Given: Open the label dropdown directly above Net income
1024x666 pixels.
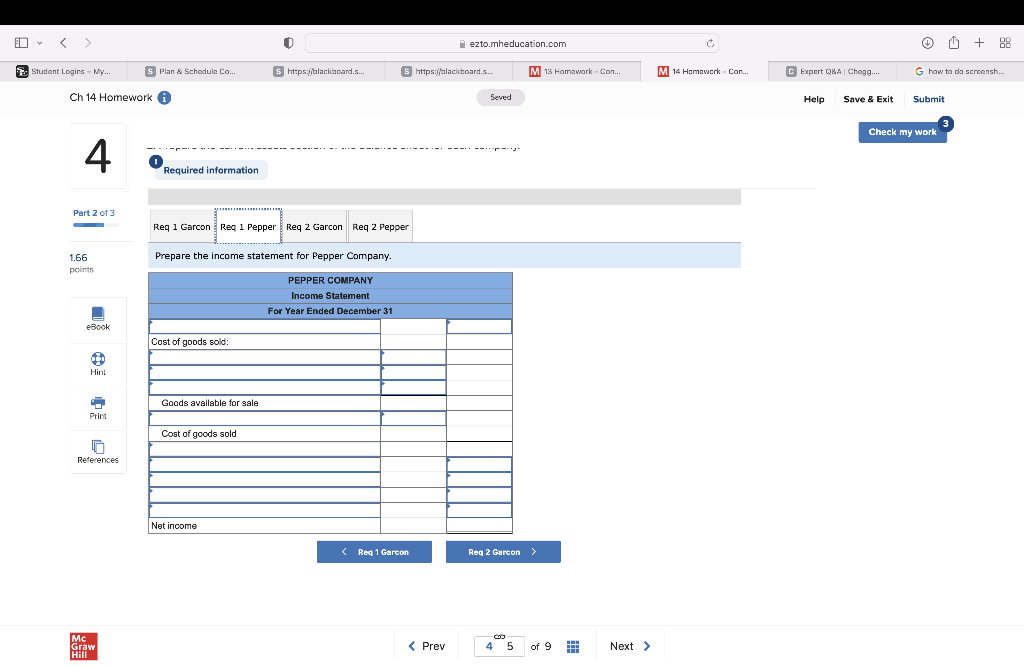Looking at the screenshot, I should 264,511.
